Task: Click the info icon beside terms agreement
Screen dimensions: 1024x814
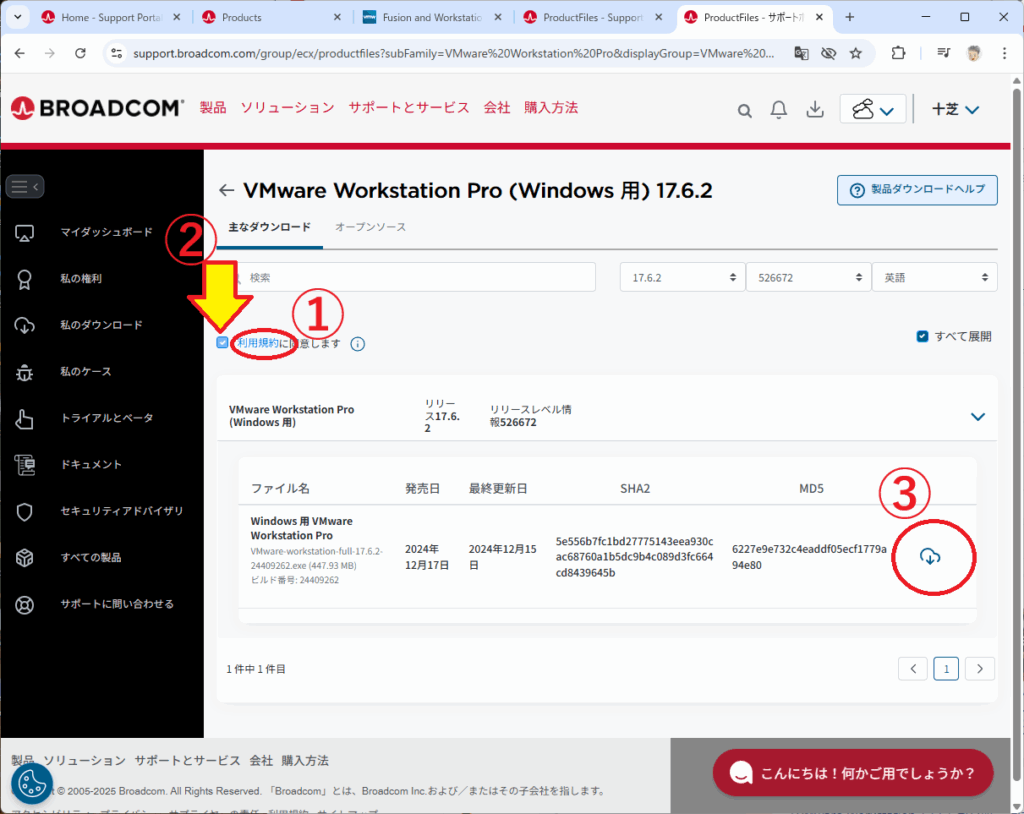Action: pyautogui.click(x=358, y=344)
